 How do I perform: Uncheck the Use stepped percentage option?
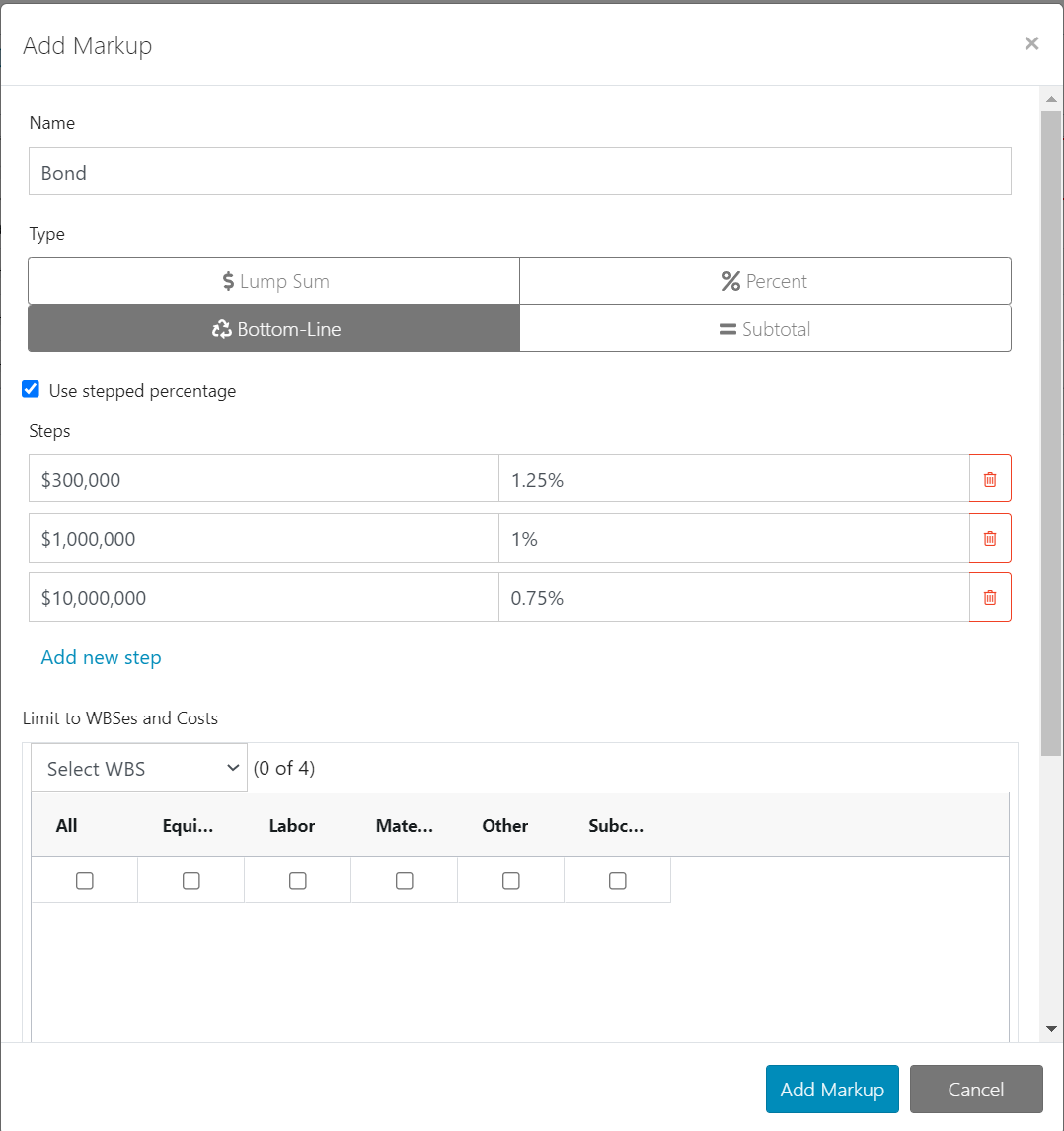(x=31, y=389)
